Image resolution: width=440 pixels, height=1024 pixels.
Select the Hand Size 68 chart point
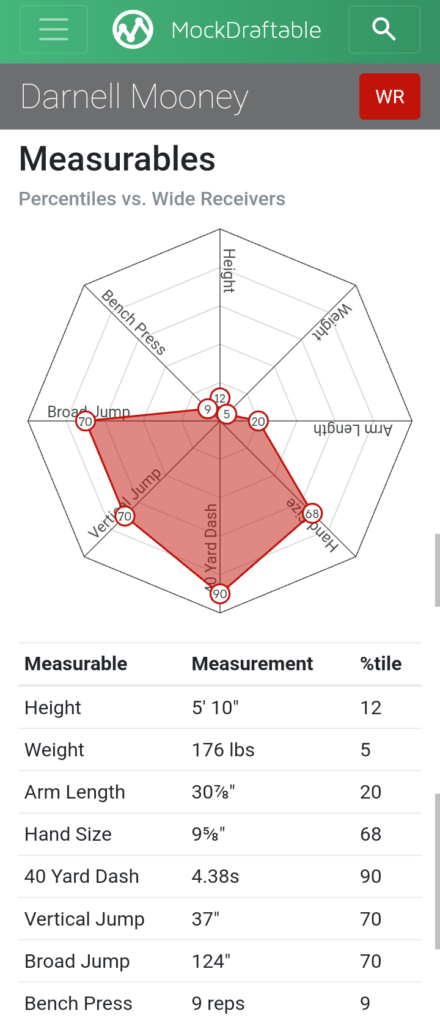pyautogui.click(x=313, y=513)
